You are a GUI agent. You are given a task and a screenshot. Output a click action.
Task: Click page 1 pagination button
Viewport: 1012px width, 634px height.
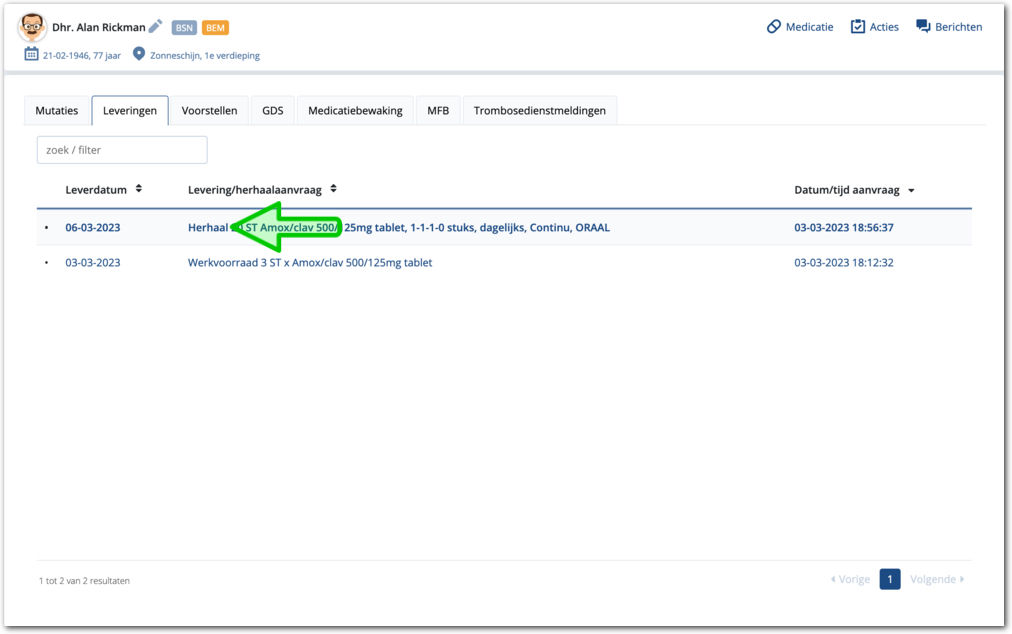pyautogui.click(x=890, y=579)
